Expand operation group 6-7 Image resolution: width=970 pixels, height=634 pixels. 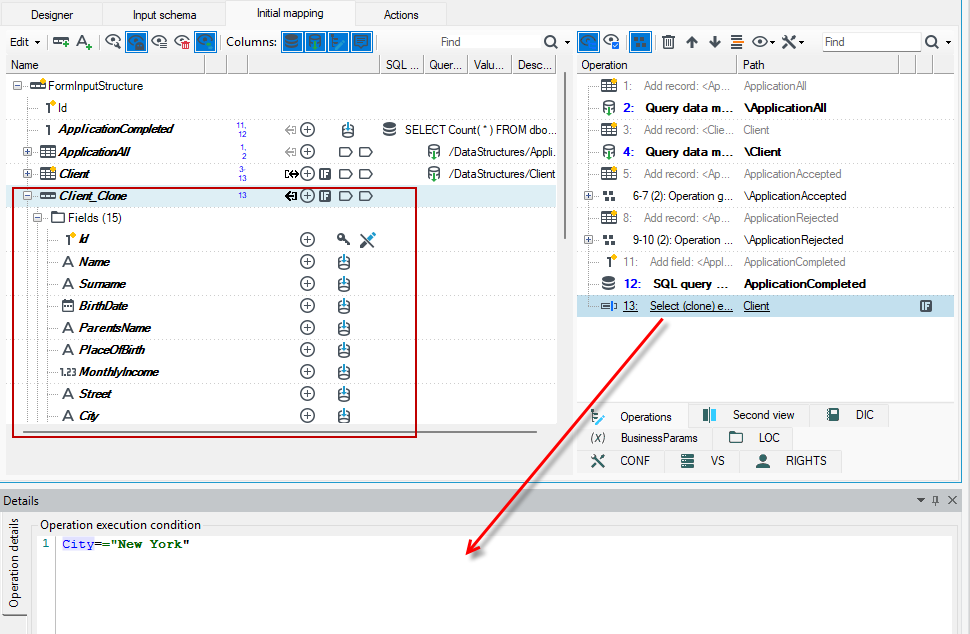[x=588, y=195]
